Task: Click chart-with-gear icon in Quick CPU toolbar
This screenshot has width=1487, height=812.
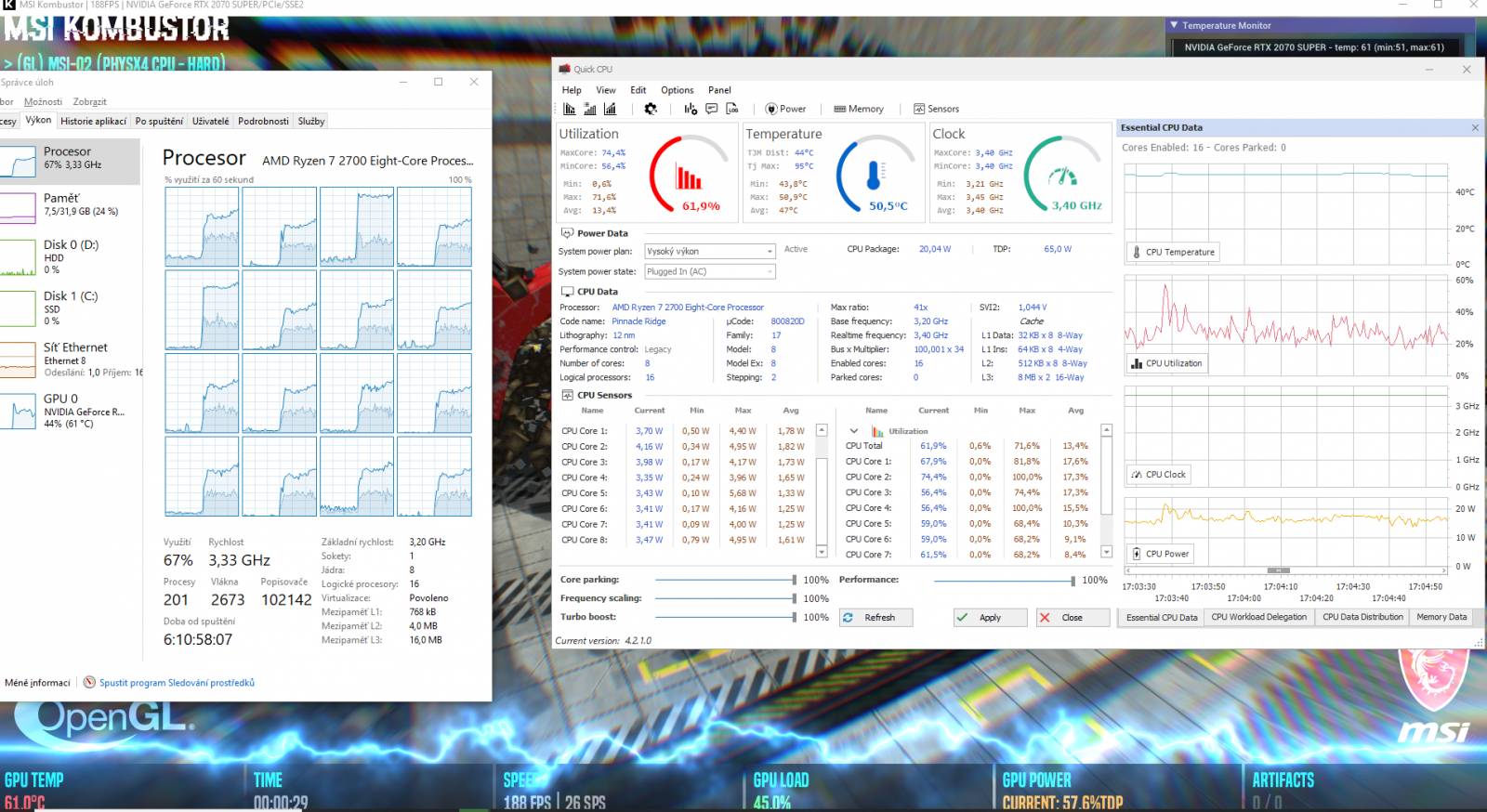Action: (691, 109)
